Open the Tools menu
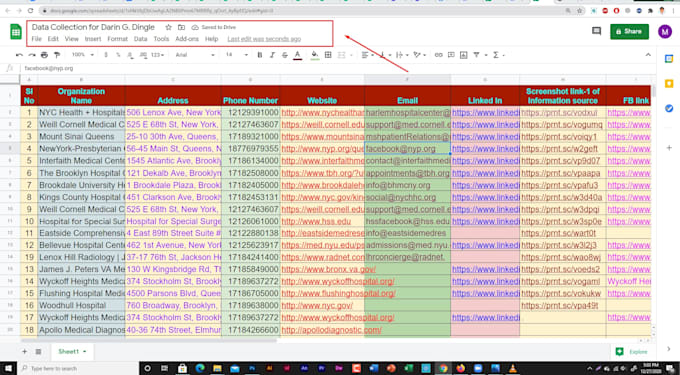This screenshot has width=680, height=375. click(161, 39)
